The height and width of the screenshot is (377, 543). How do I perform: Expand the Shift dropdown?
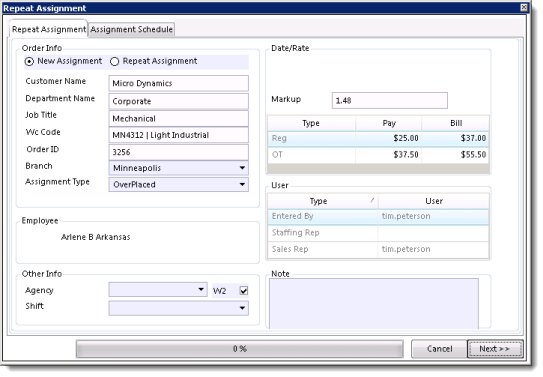coord(178,308)
